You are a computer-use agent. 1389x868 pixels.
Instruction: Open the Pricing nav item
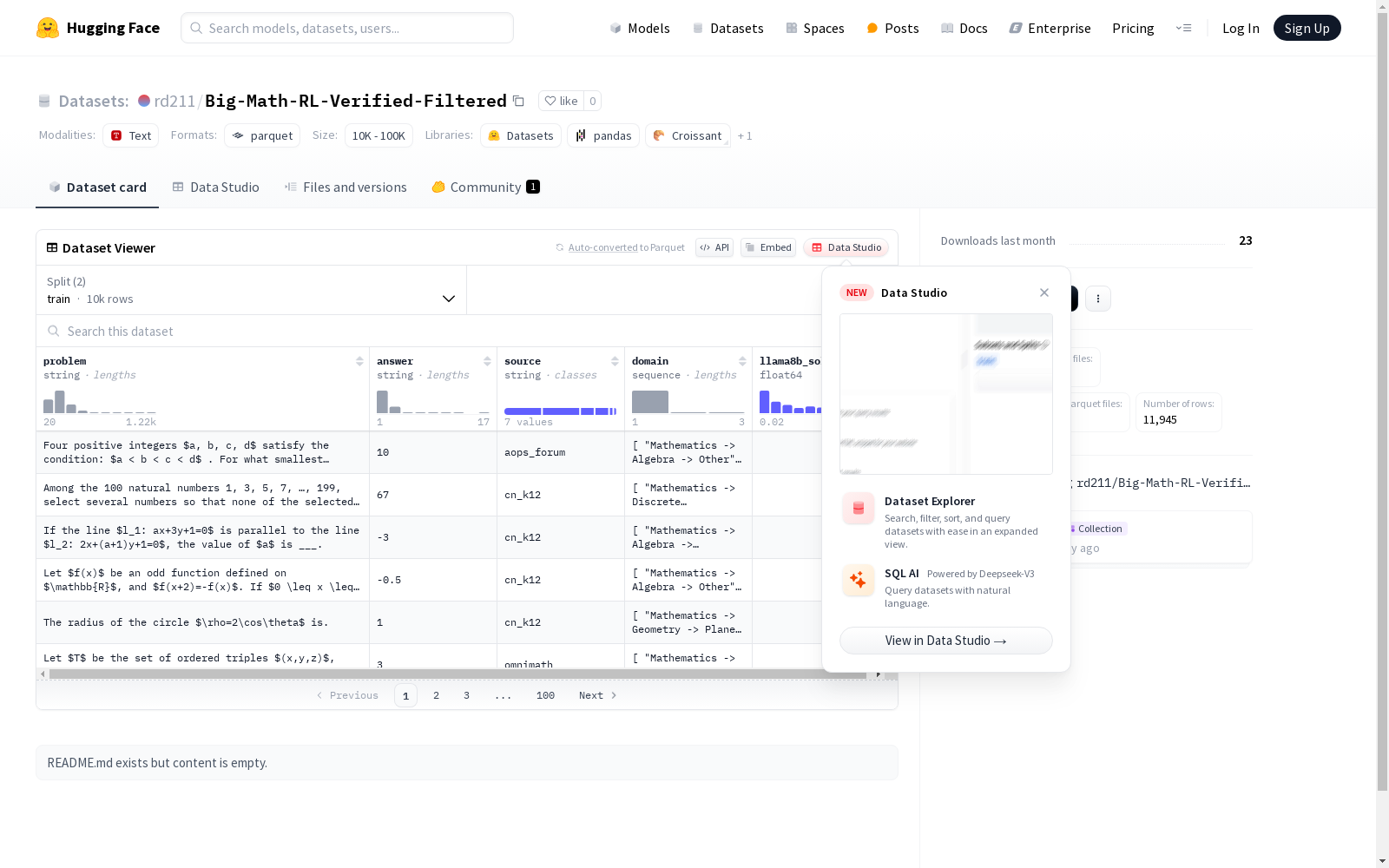1133,28
